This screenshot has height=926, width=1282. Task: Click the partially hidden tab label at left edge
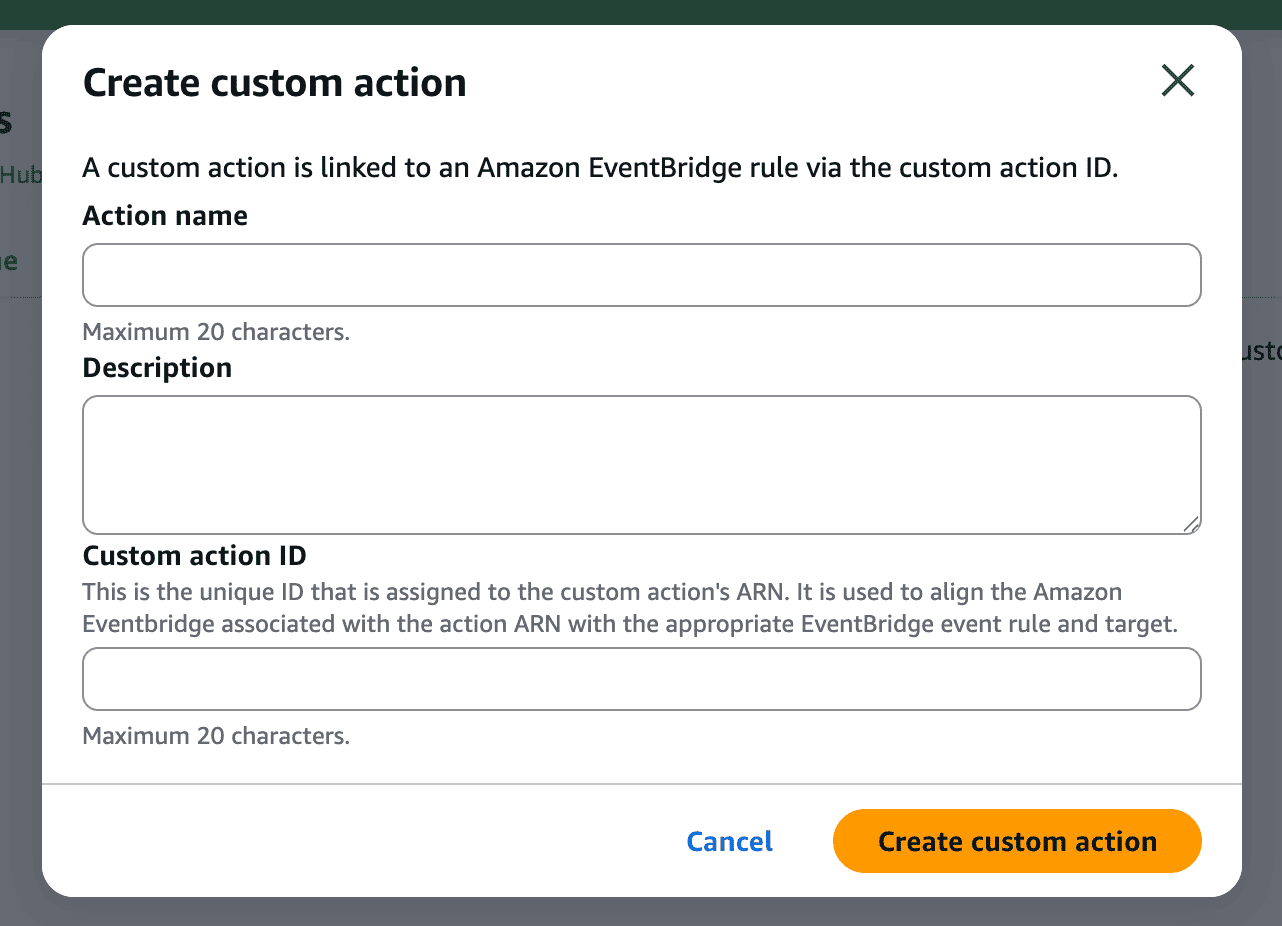pos(9,262)
